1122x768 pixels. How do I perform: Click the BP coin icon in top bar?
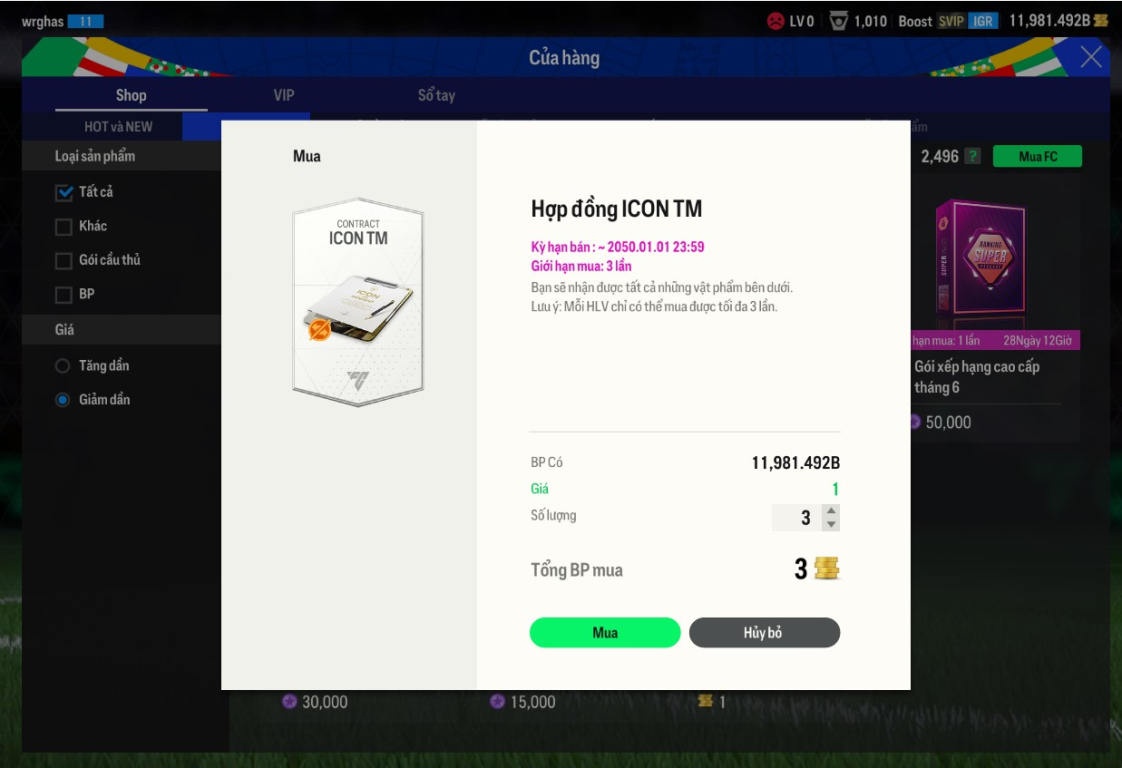[x=1101, y=21]
